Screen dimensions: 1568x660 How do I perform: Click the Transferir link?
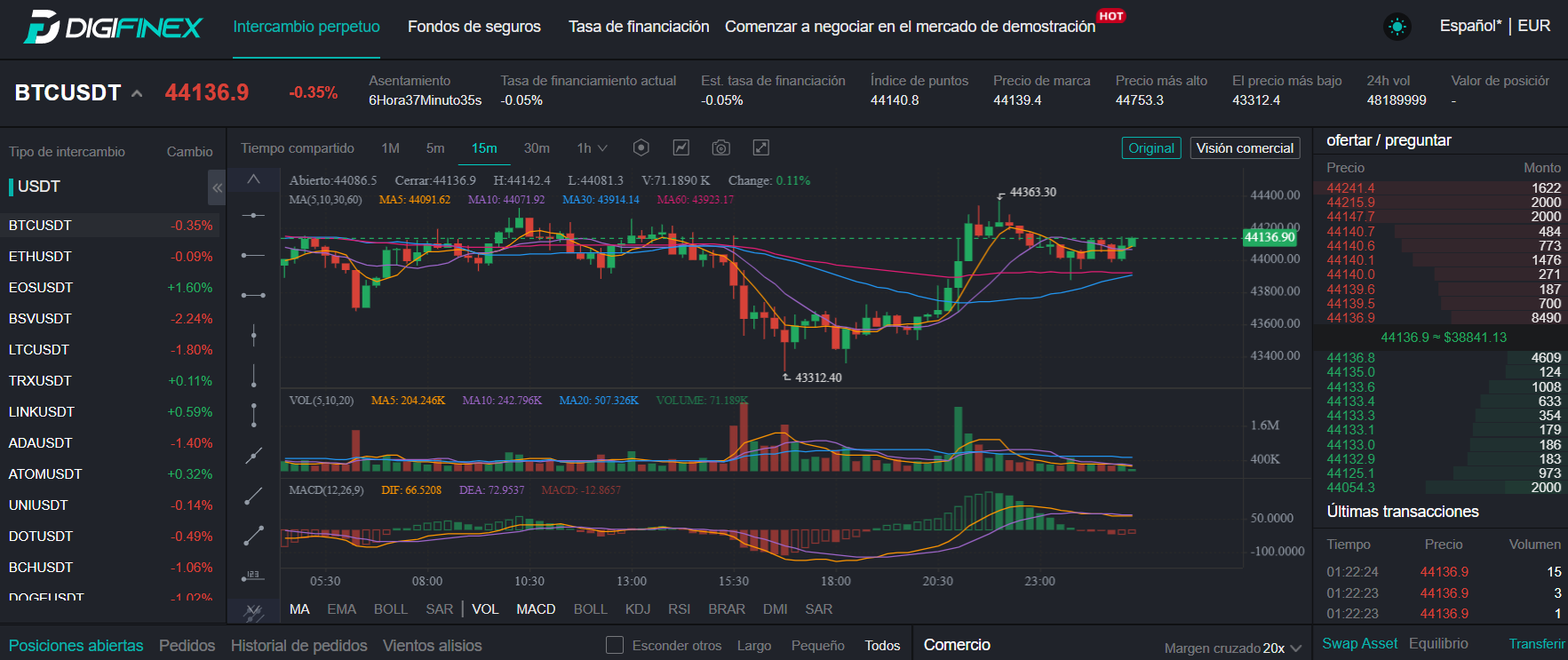coord(1537,644)
